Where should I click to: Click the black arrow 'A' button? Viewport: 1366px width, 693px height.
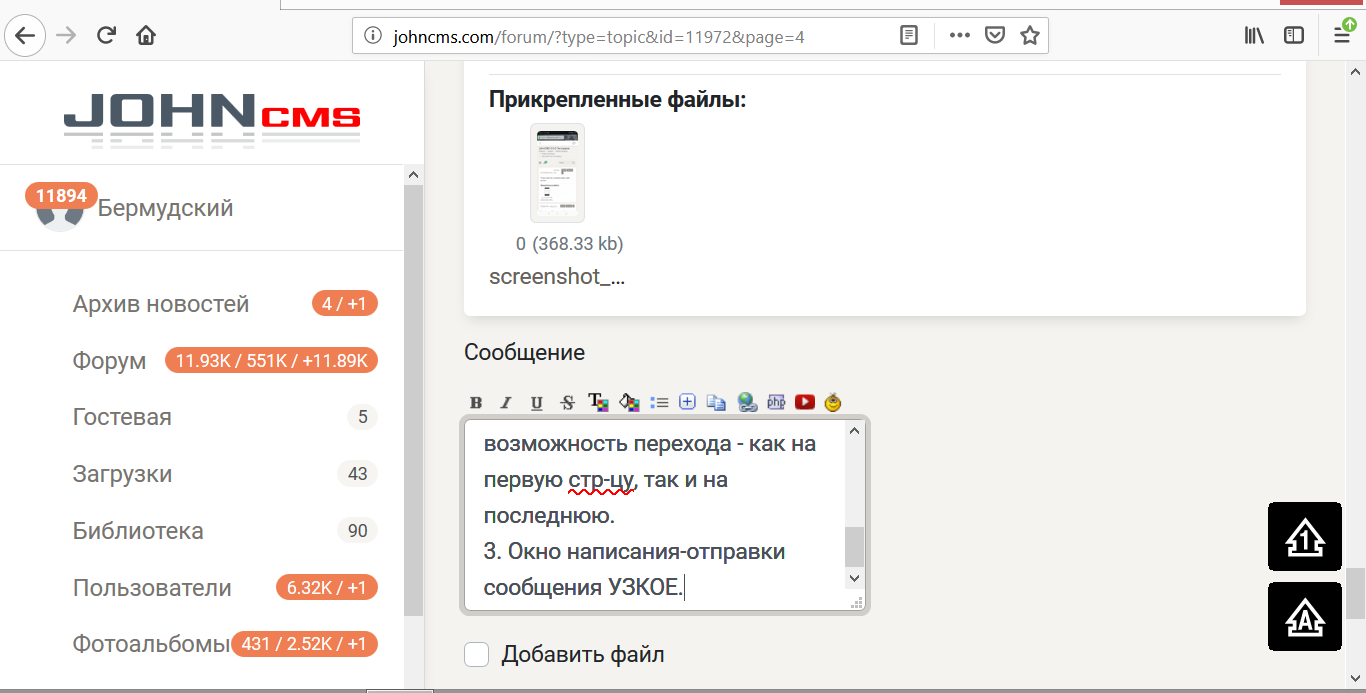point(1305,617)
